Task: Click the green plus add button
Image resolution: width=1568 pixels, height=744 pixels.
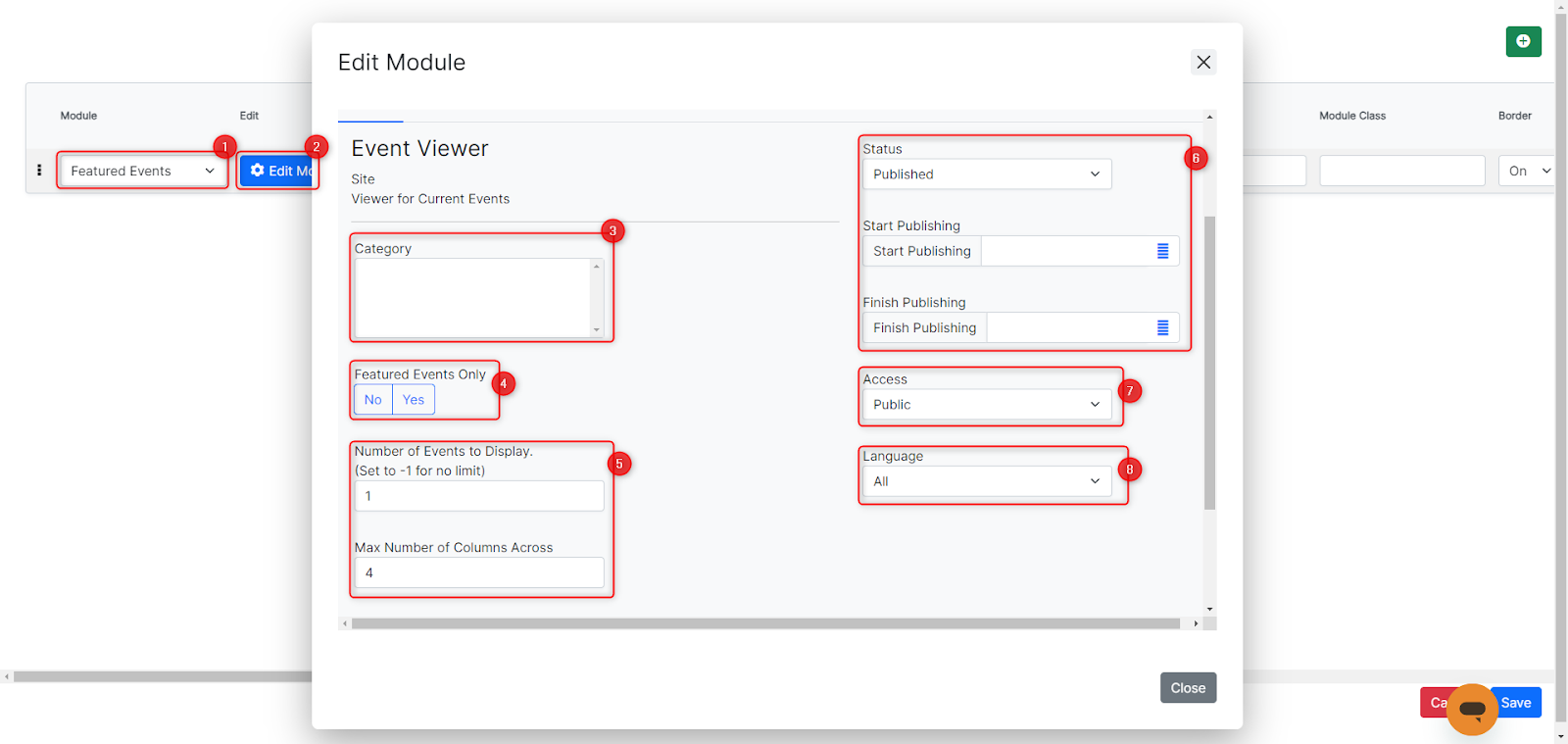Action: (1523, 41)
